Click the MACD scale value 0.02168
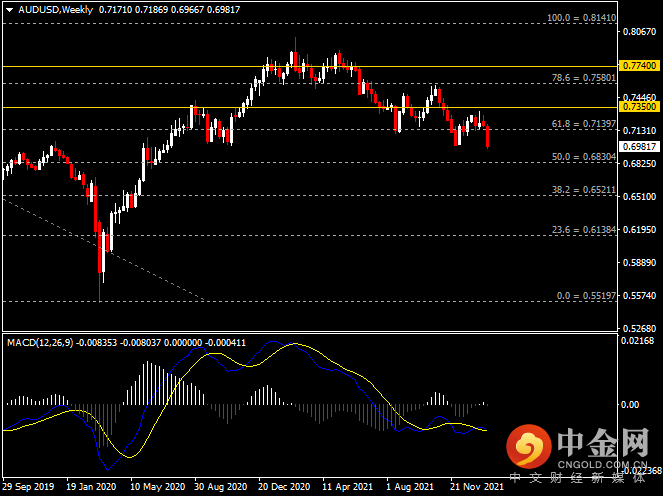This screenshot has width=663, height=496. 637,341
